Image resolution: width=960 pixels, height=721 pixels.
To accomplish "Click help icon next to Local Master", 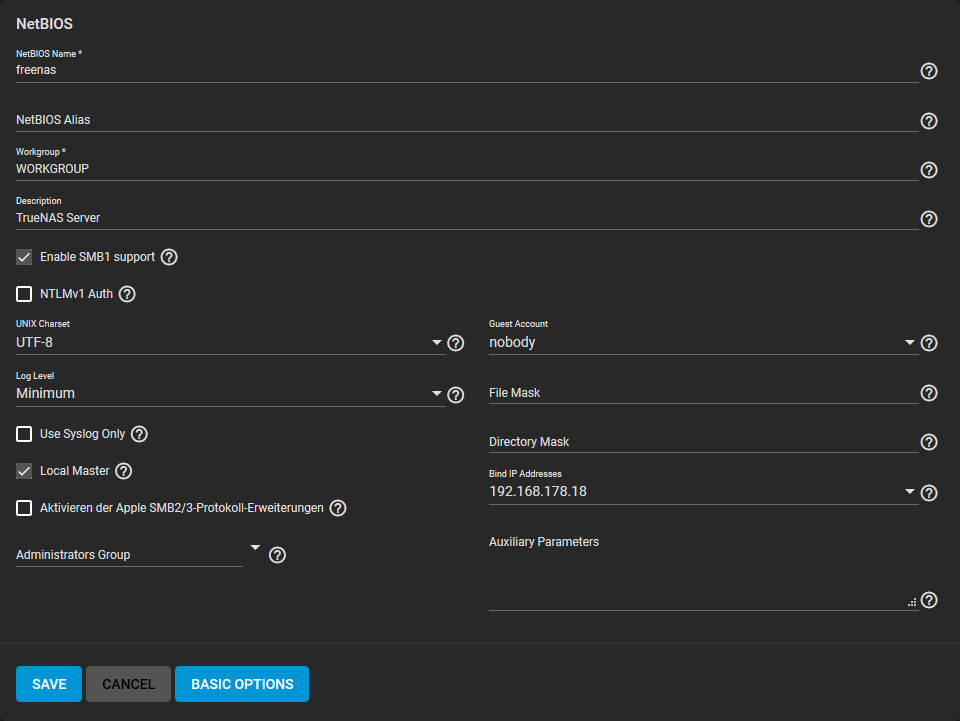I will coord(124,471).
